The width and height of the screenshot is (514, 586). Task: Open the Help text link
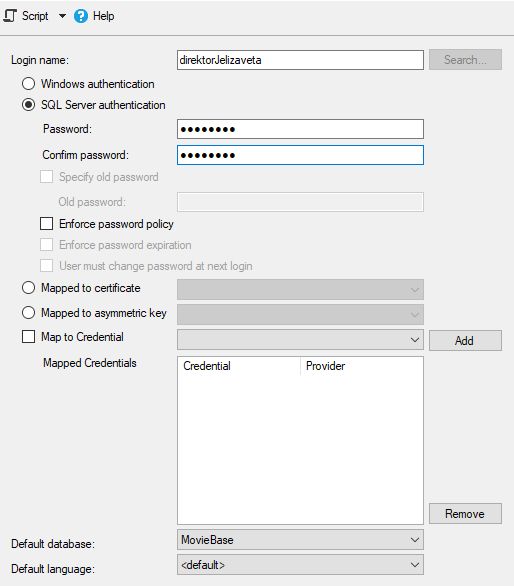pyautogui.click(x=104, y=16)
